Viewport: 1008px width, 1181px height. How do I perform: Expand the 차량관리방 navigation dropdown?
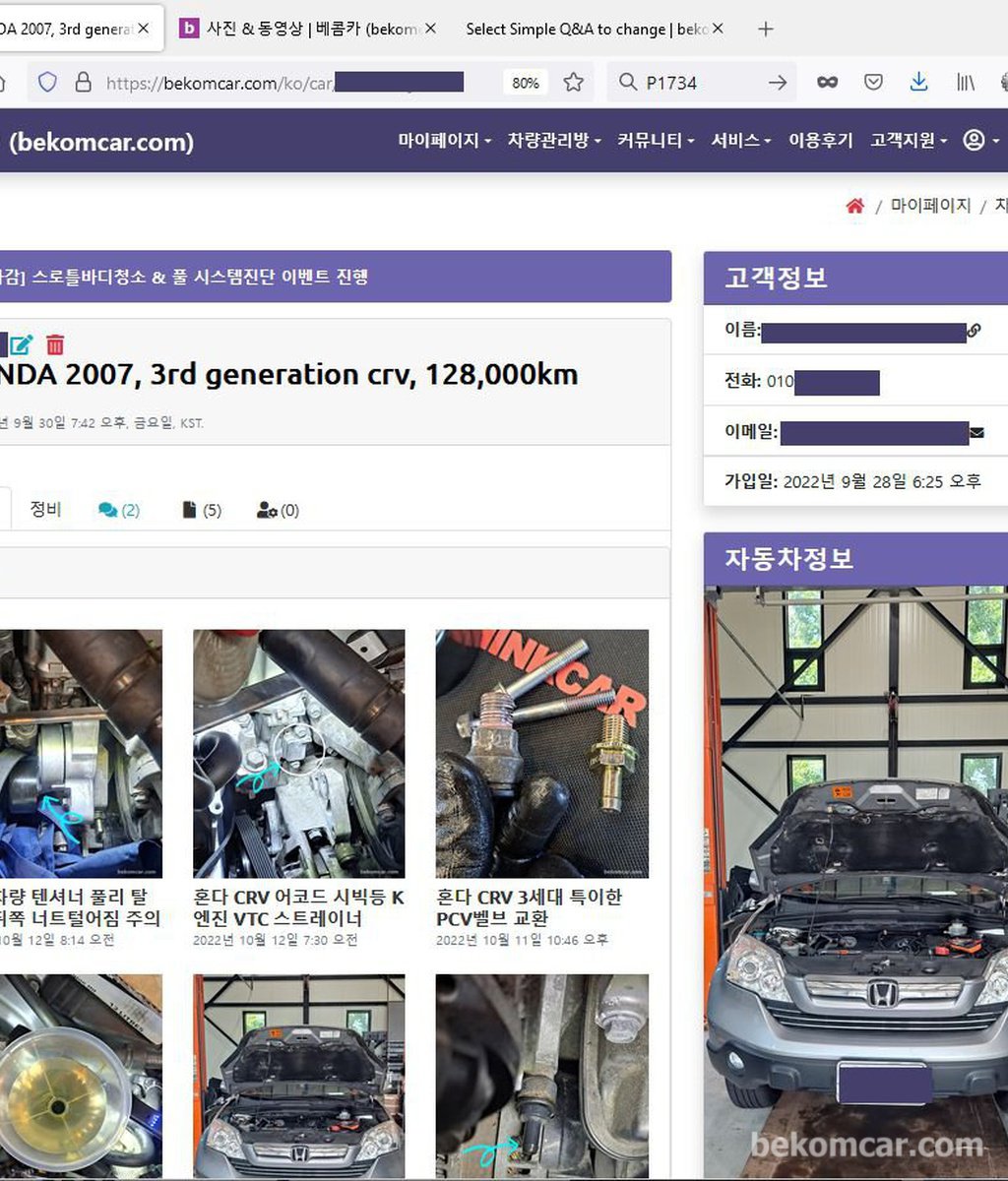(x=554, y=141)
